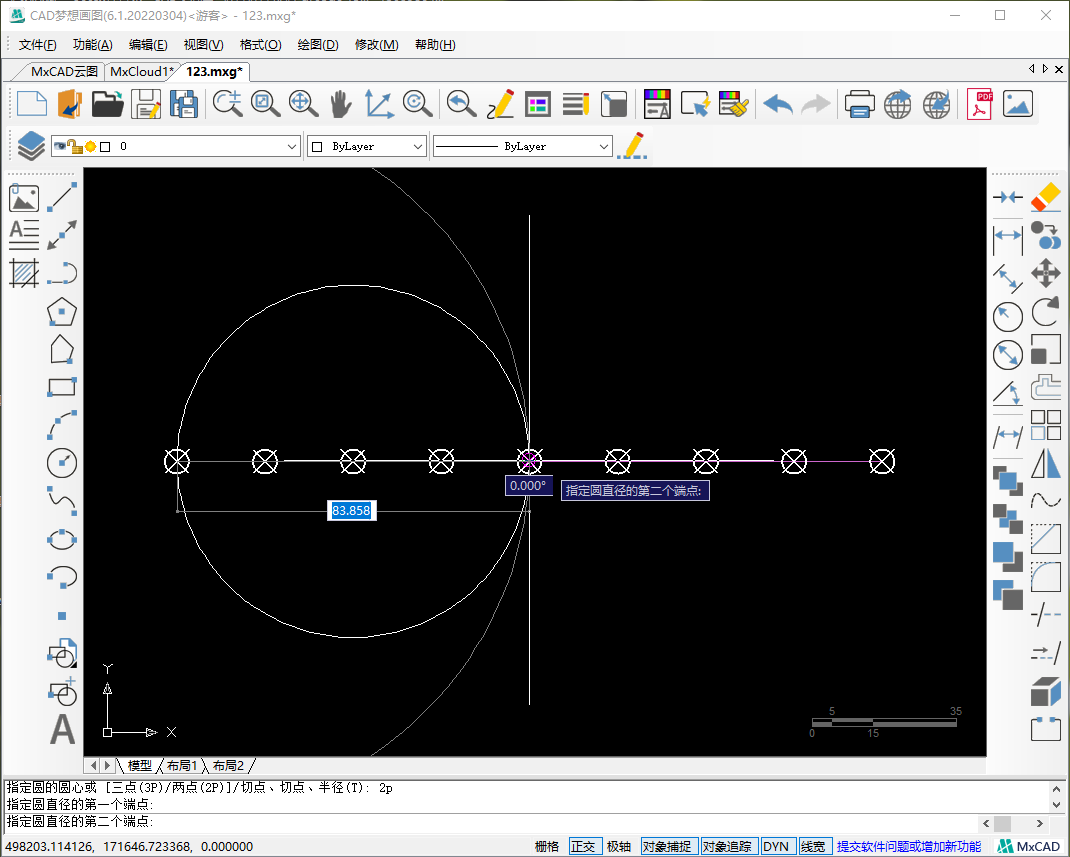This screenshot has height=857, width=1070.
Task: Select the circle drawing tool
Action: click(62, 461)
